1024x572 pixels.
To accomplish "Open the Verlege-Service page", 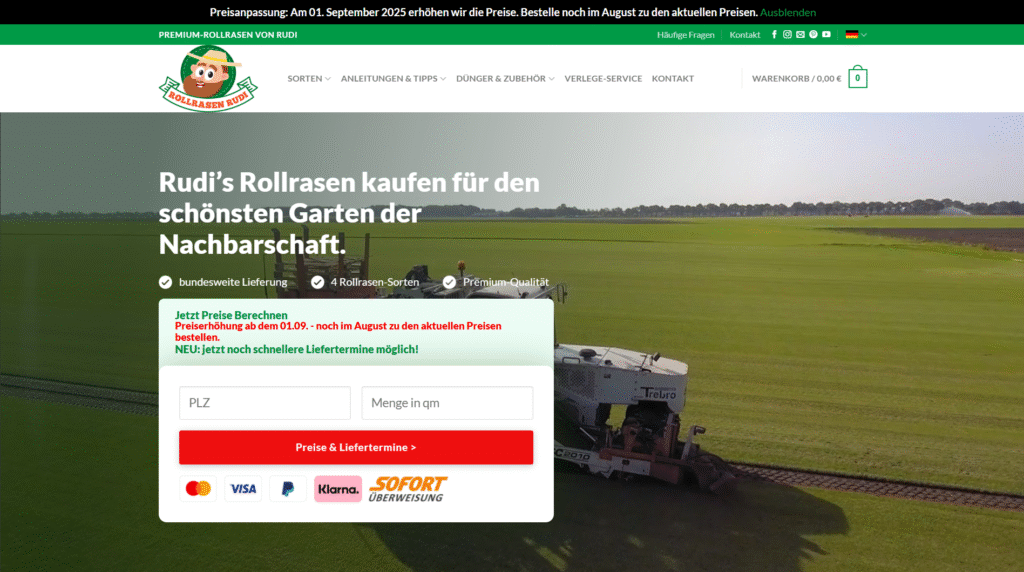I will coord(603,78).
